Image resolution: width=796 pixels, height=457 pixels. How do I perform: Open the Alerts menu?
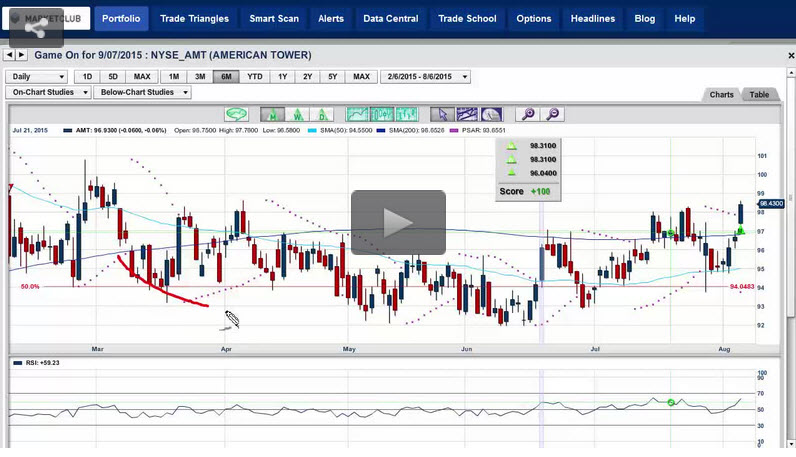[x=331, y=19]
